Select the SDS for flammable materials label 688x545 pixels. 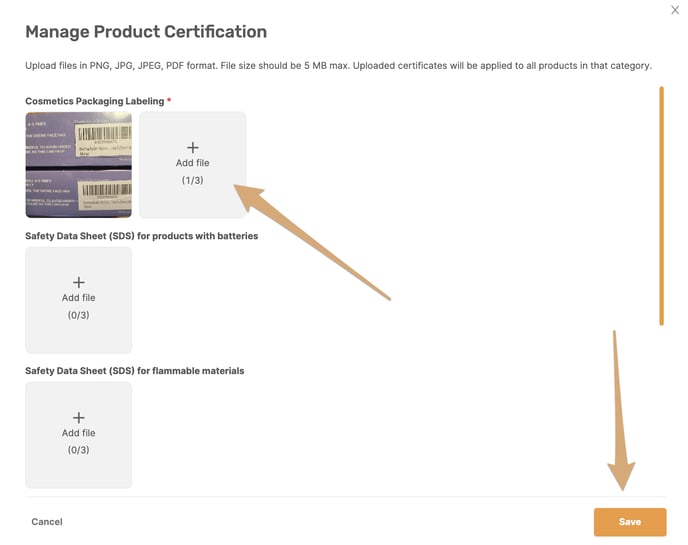coord(134,371)
